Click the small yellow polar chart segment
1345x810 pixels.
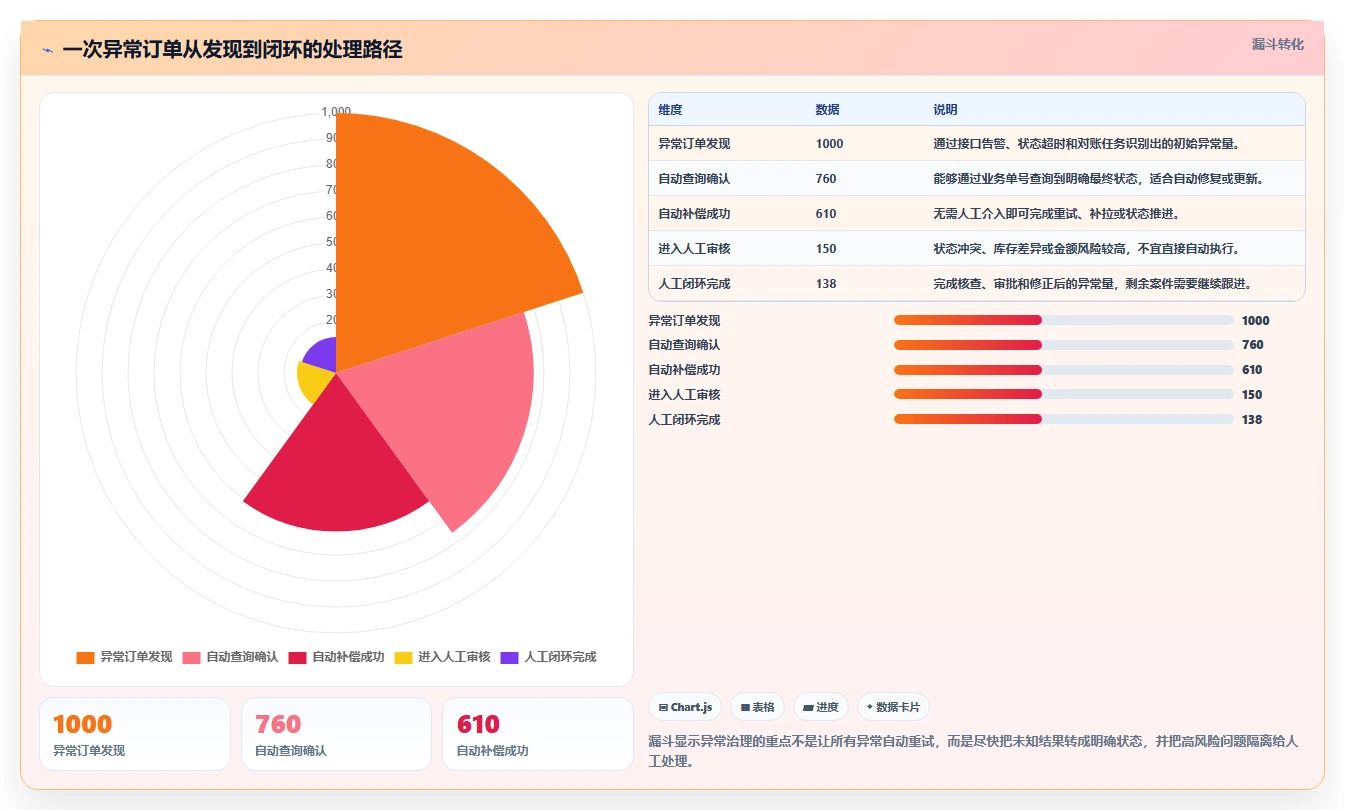click(x=312, y=382)
